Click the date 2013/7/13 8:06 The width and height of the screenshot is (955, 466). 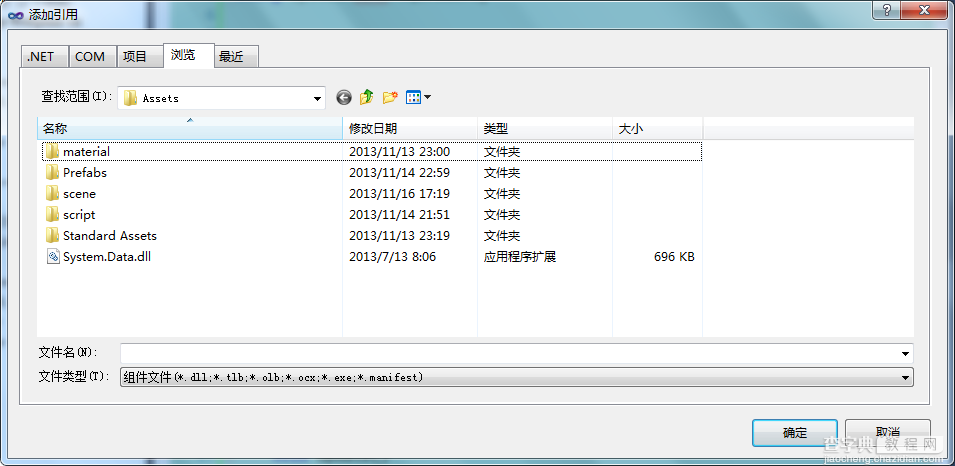tap(392, 256)
